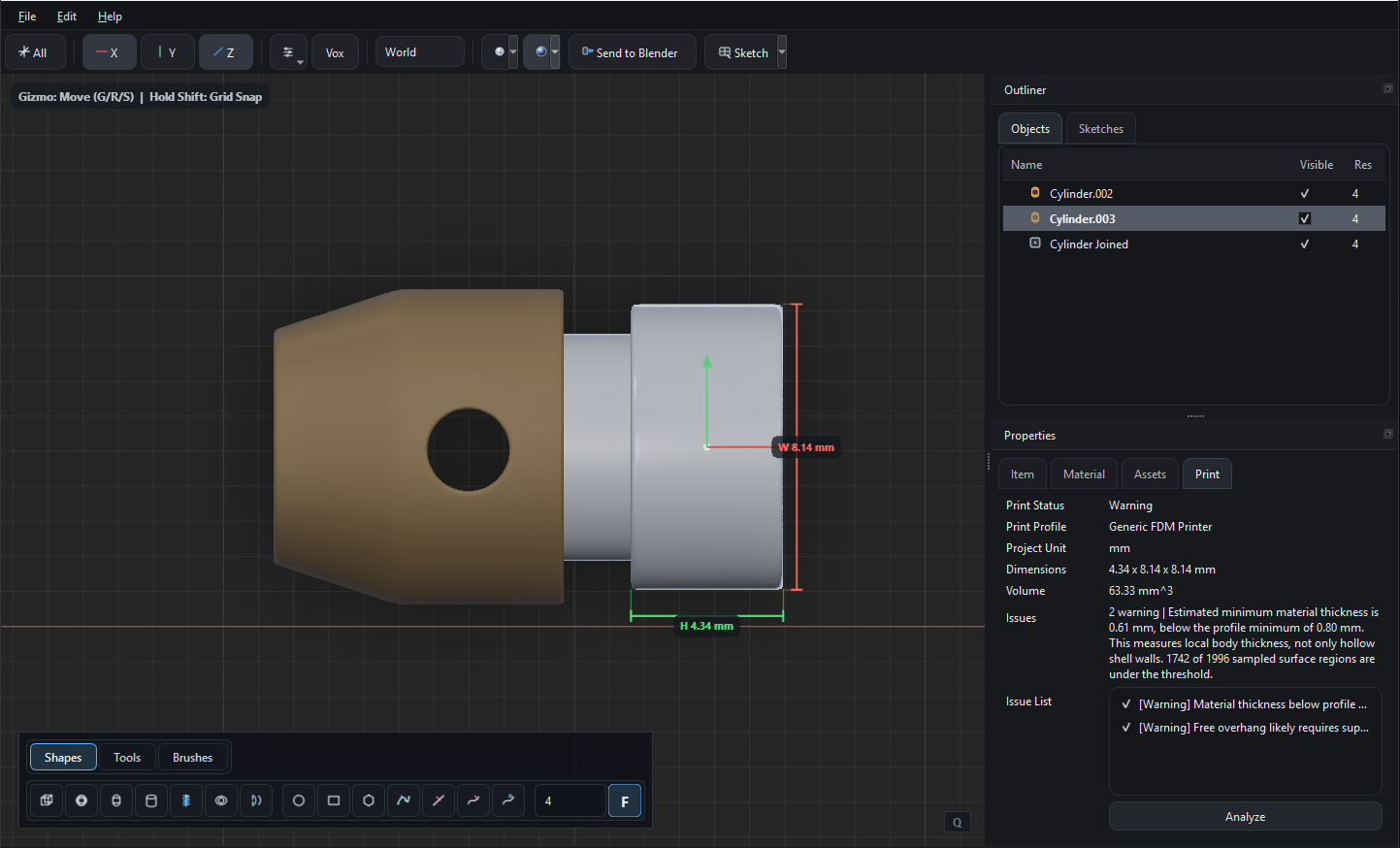Image resolution: width=1400 pixels, height=848 pixels.
Task: Select the box shape tool
Action: [46, 800]
